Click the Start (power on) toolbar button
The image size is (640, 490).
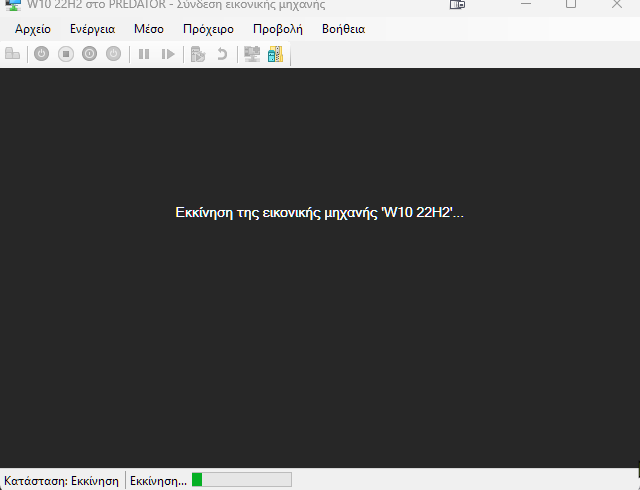tap(41, 54)
